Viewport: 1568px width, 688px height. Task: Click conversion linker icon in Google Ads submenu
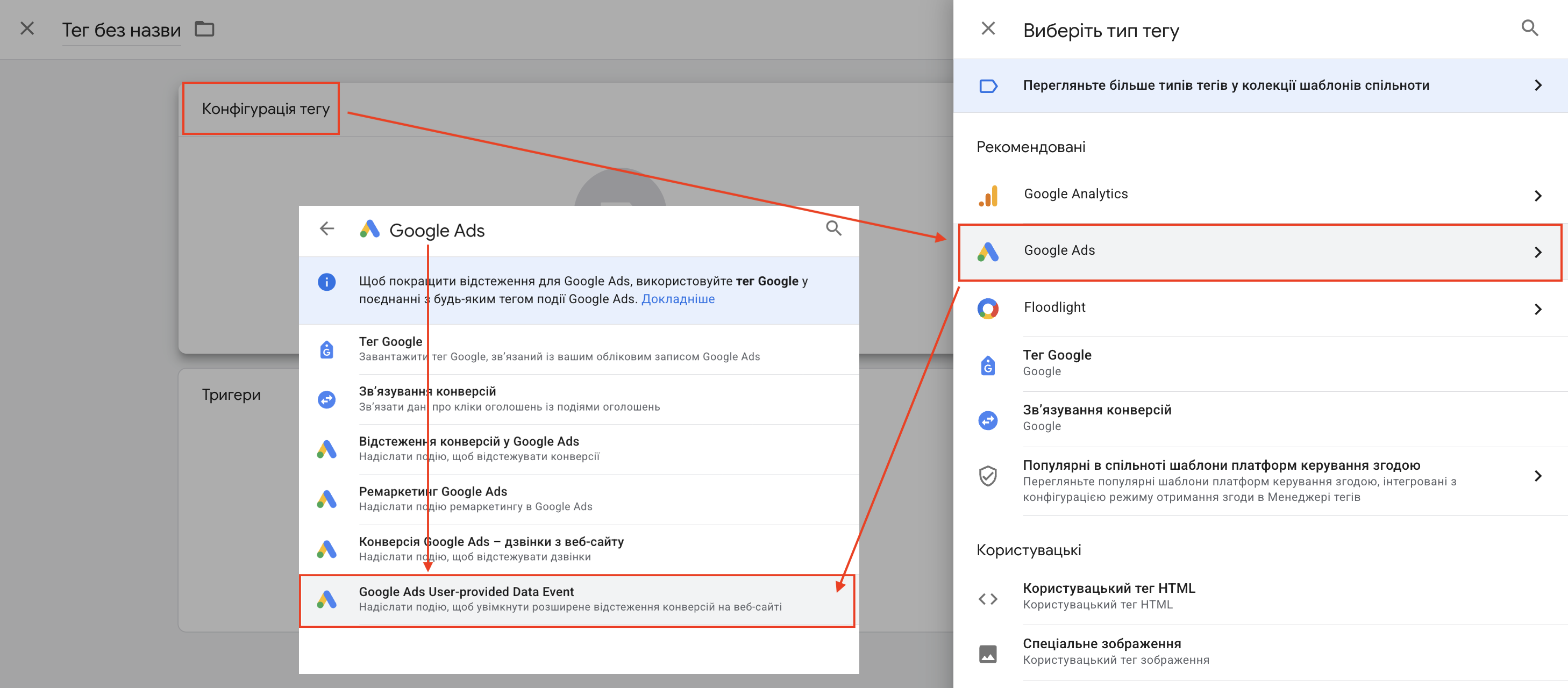coord(327,400)
